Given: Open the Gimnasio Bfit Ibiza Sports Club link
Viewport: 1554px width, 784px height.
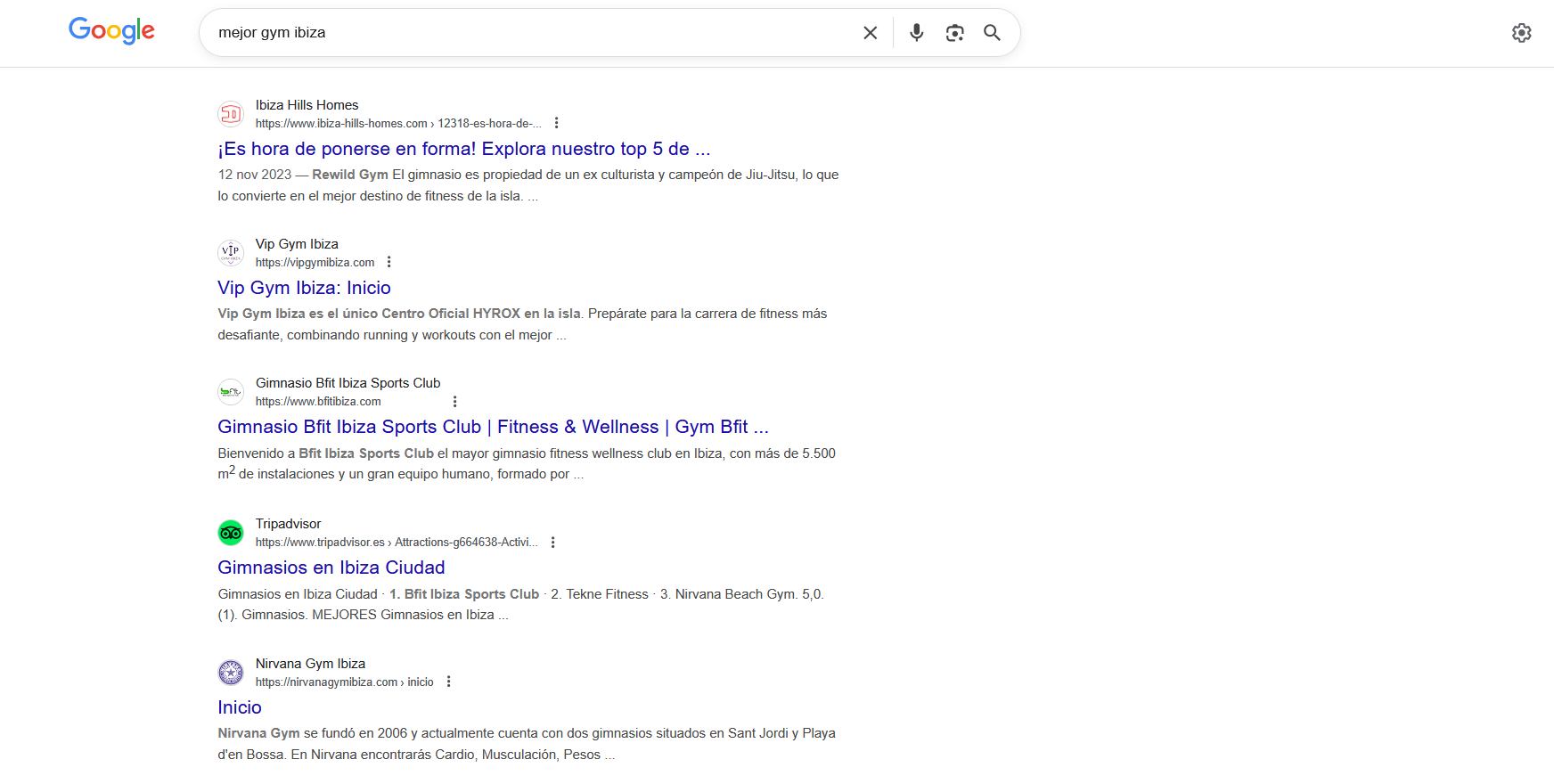Looking at the screenshot, I should click(492, 427).
